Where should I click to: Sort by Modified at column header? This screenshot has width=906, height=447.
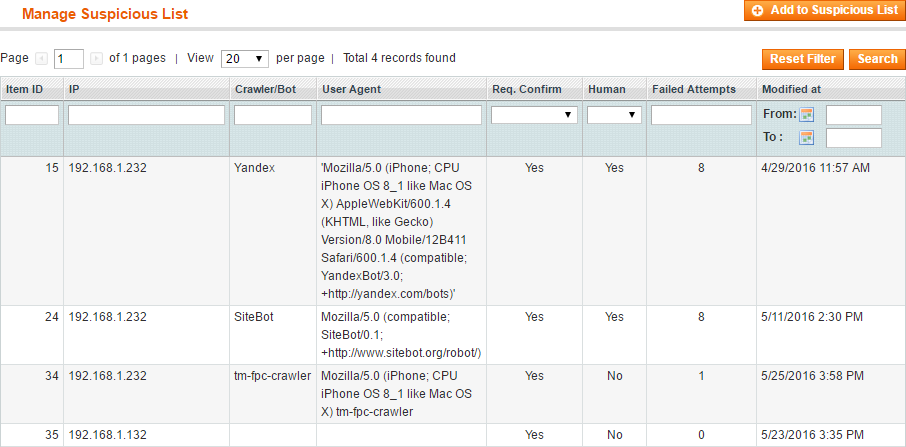click(x=791, y=90)
